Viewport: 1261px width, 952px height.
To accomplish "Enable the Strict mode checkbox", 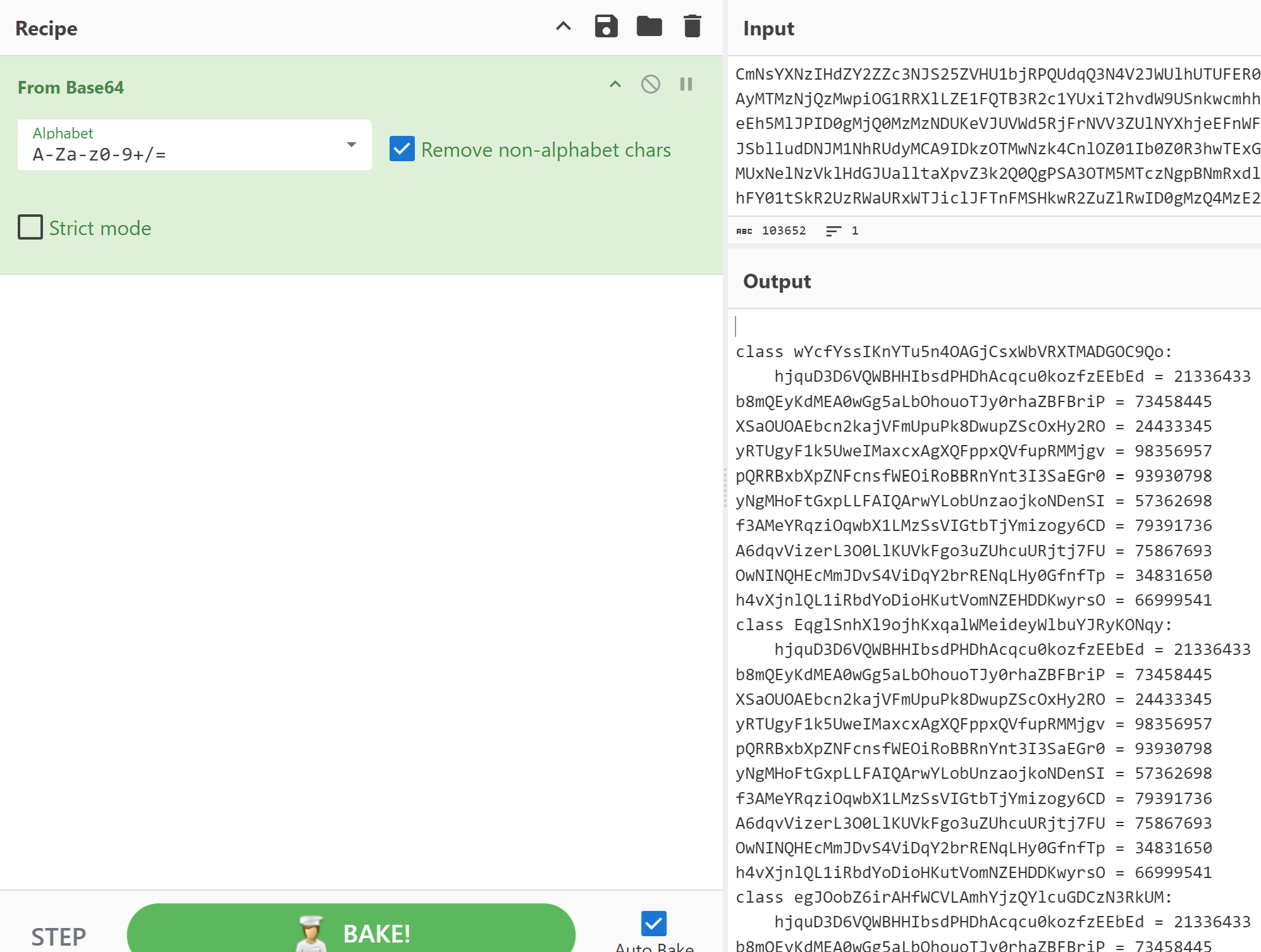I will (29, 227).
